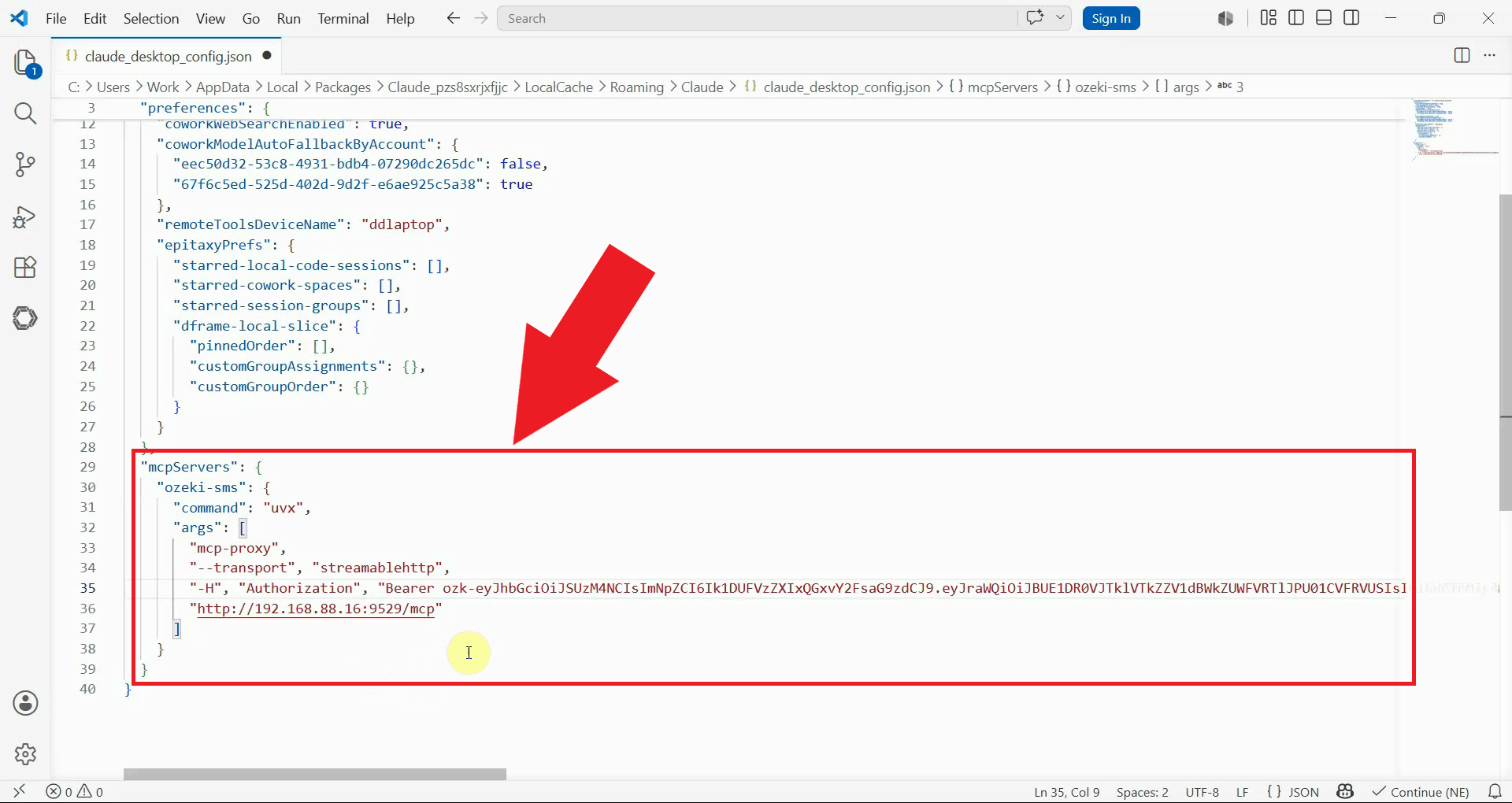
Task: Open the Manage gear icon
Action: coord(25,754)
